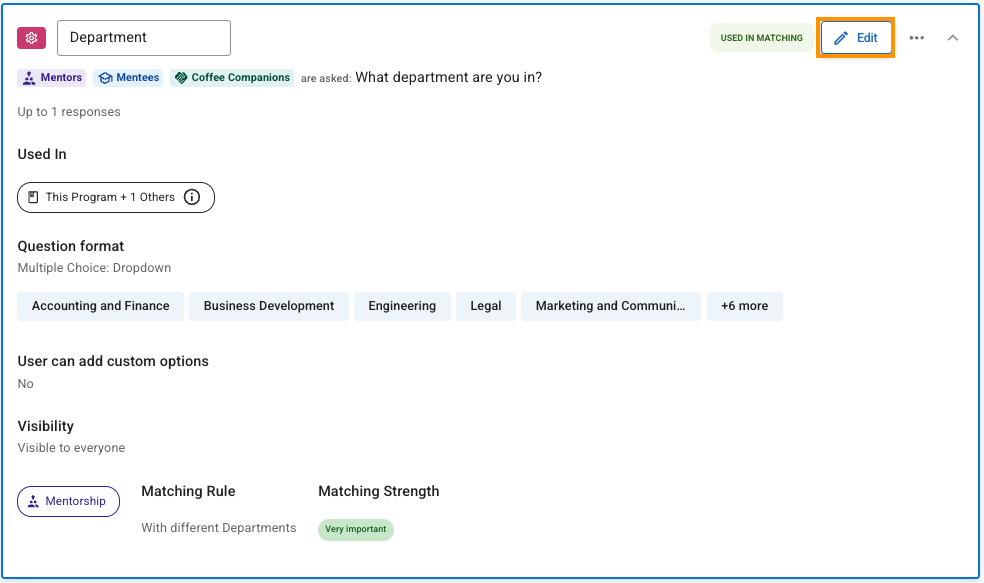
Task: Select the Engineering option chip
Action: [402, 306]
